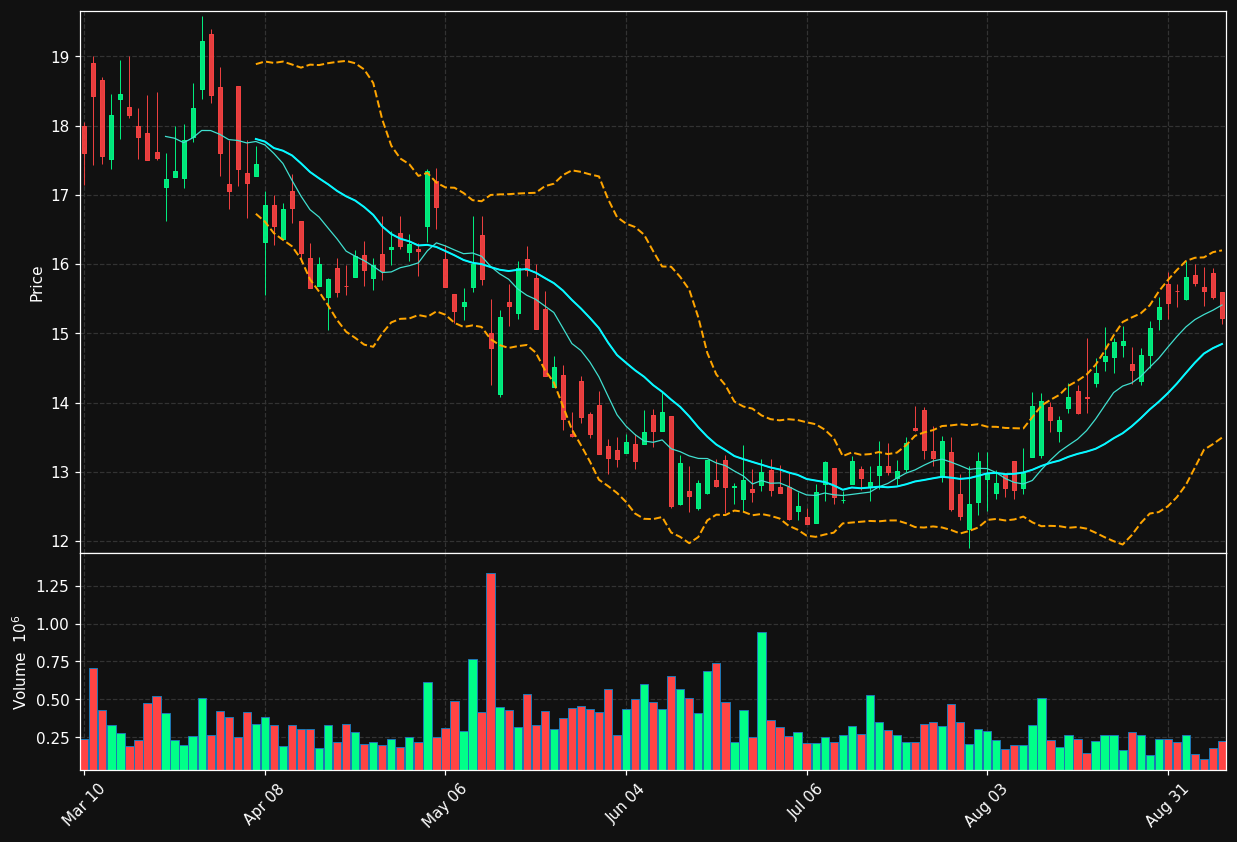Click the May 06 date label

[x=444, y=806]
